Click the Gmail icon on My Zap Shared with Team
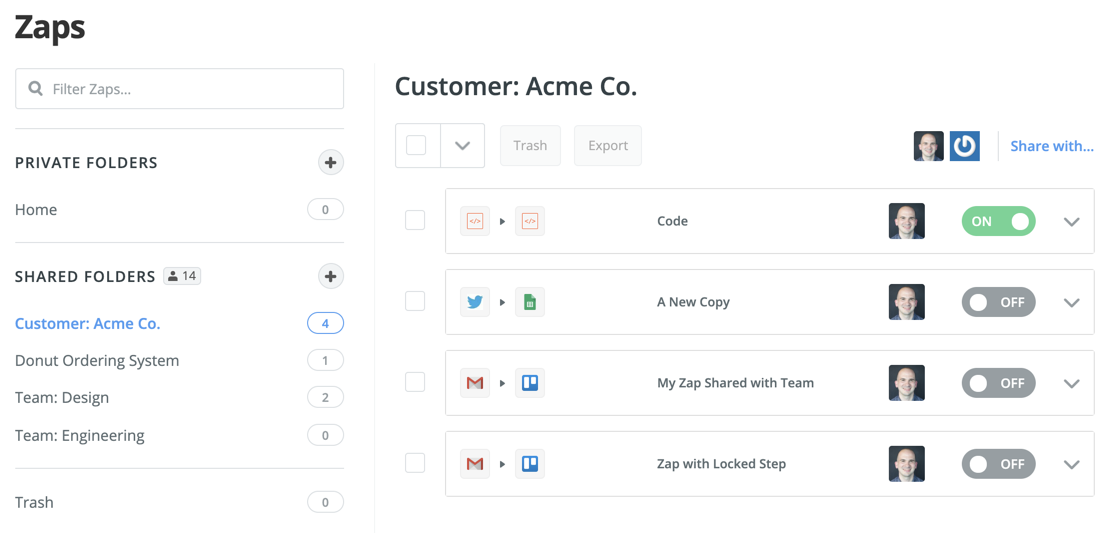Viewport: 1109px width, 533px height. pyautogui.click(x=475, y=383)
